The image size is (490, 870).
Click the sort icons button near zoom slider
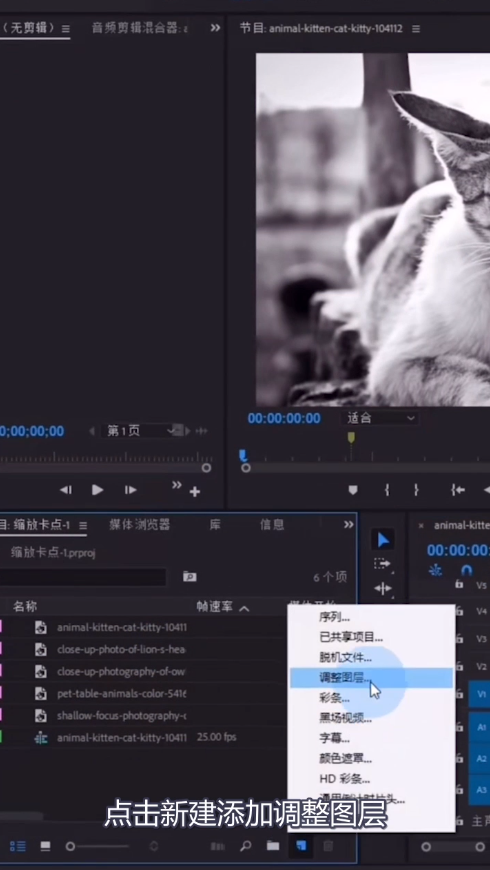(154, 846)
